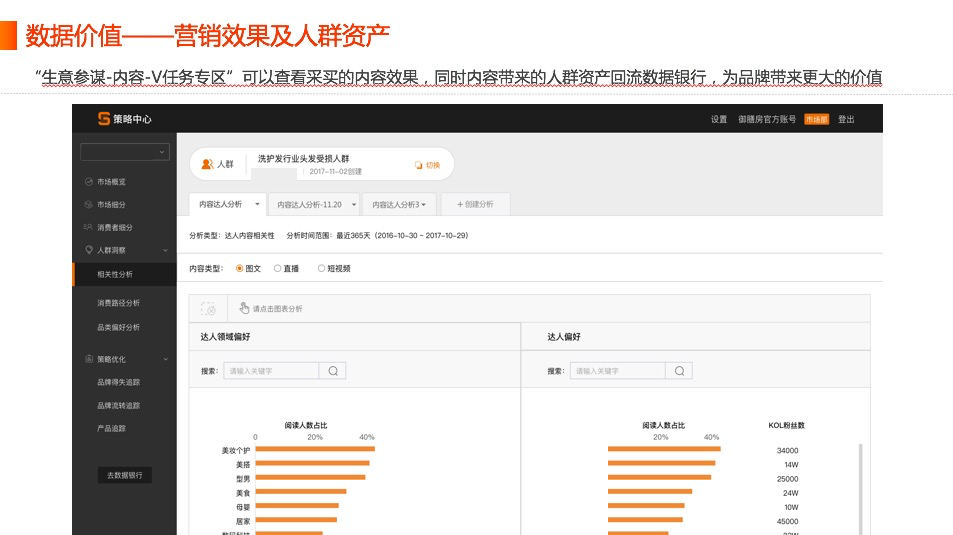Click keyword search field in 达人领域偏好
Viewport: 953px width, 535px height.
point(271,371)
